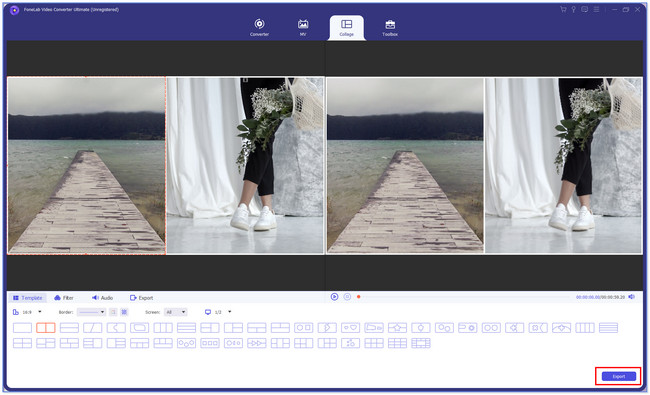This screenshot has height=395, width=650.
Task: Select the Collage tab
Action: (x=347, y=27)
